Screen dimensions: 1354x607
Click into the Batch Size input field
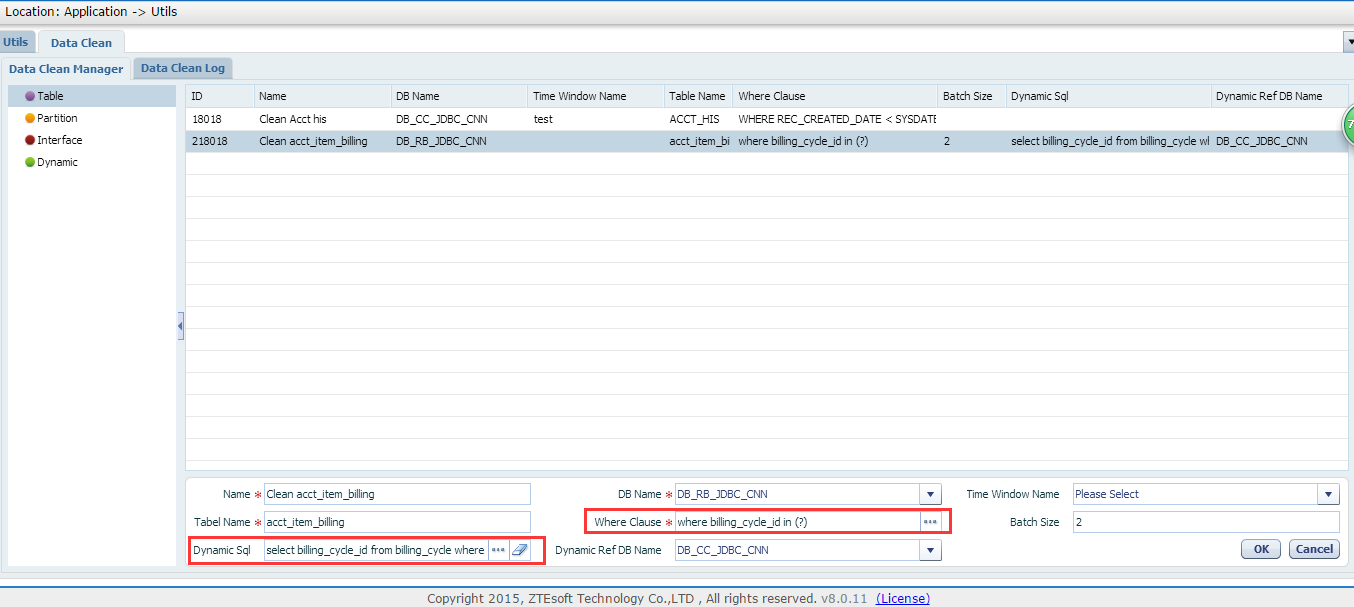1206,522
